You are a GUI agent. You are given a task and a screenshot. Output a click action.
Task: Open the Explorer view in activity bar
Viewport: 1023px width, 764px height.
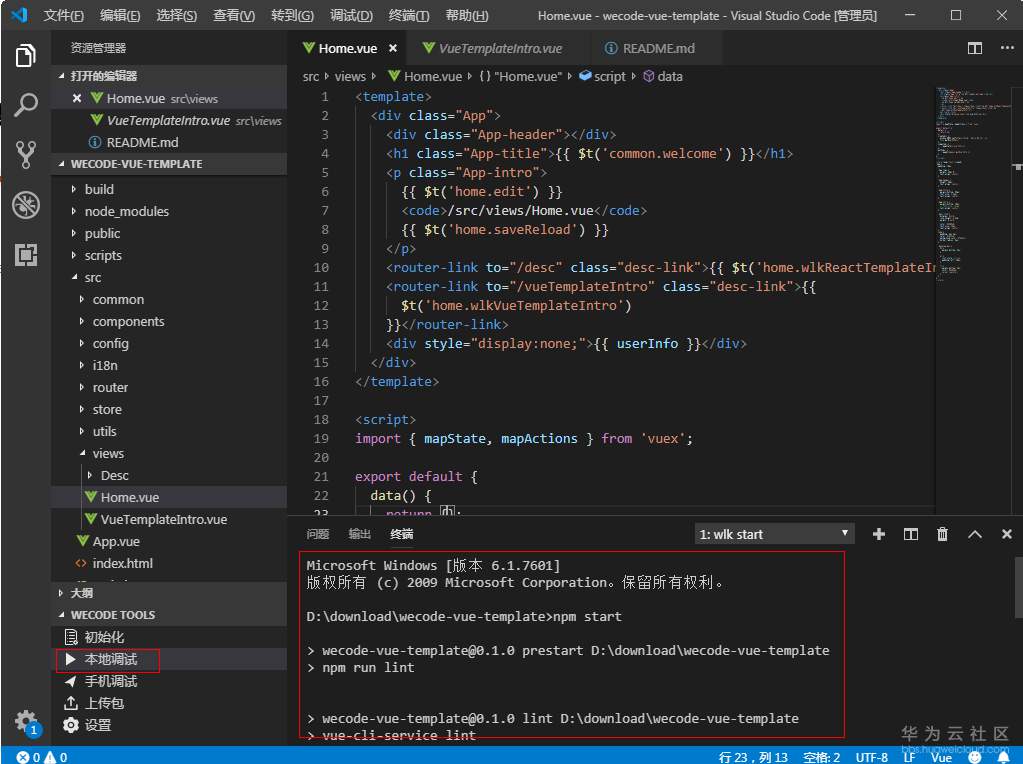(x=26, y=56)
